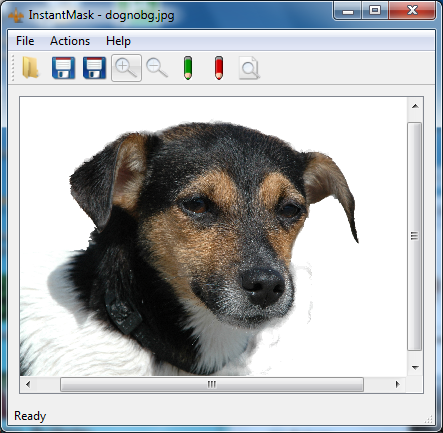Open the File menu
Image resolution: width=443 pixels, height=433 pixels.
pos(25,41)
